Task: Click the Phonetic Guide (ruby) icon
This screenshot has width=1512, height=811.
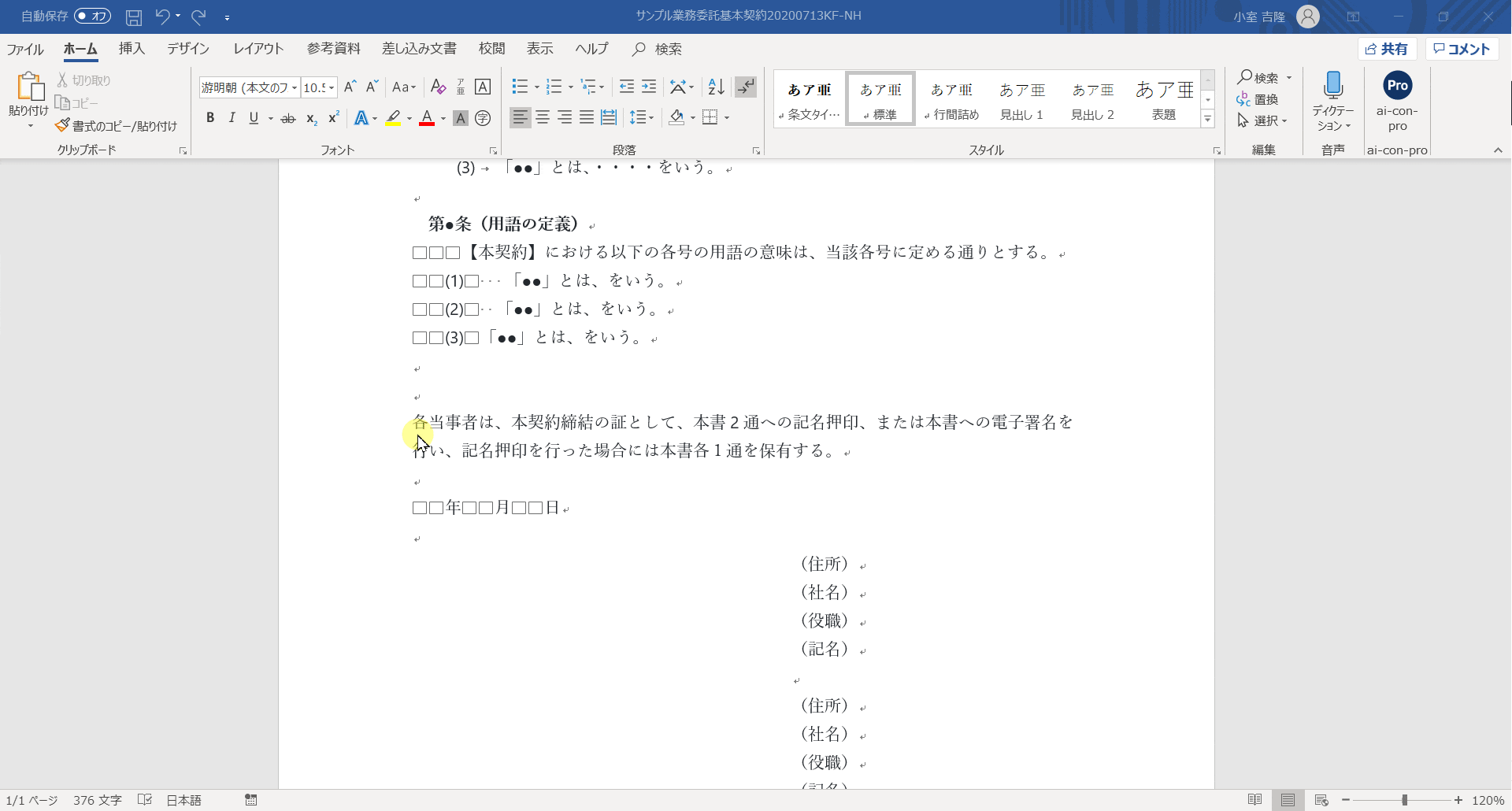Action: pos(461,87)
